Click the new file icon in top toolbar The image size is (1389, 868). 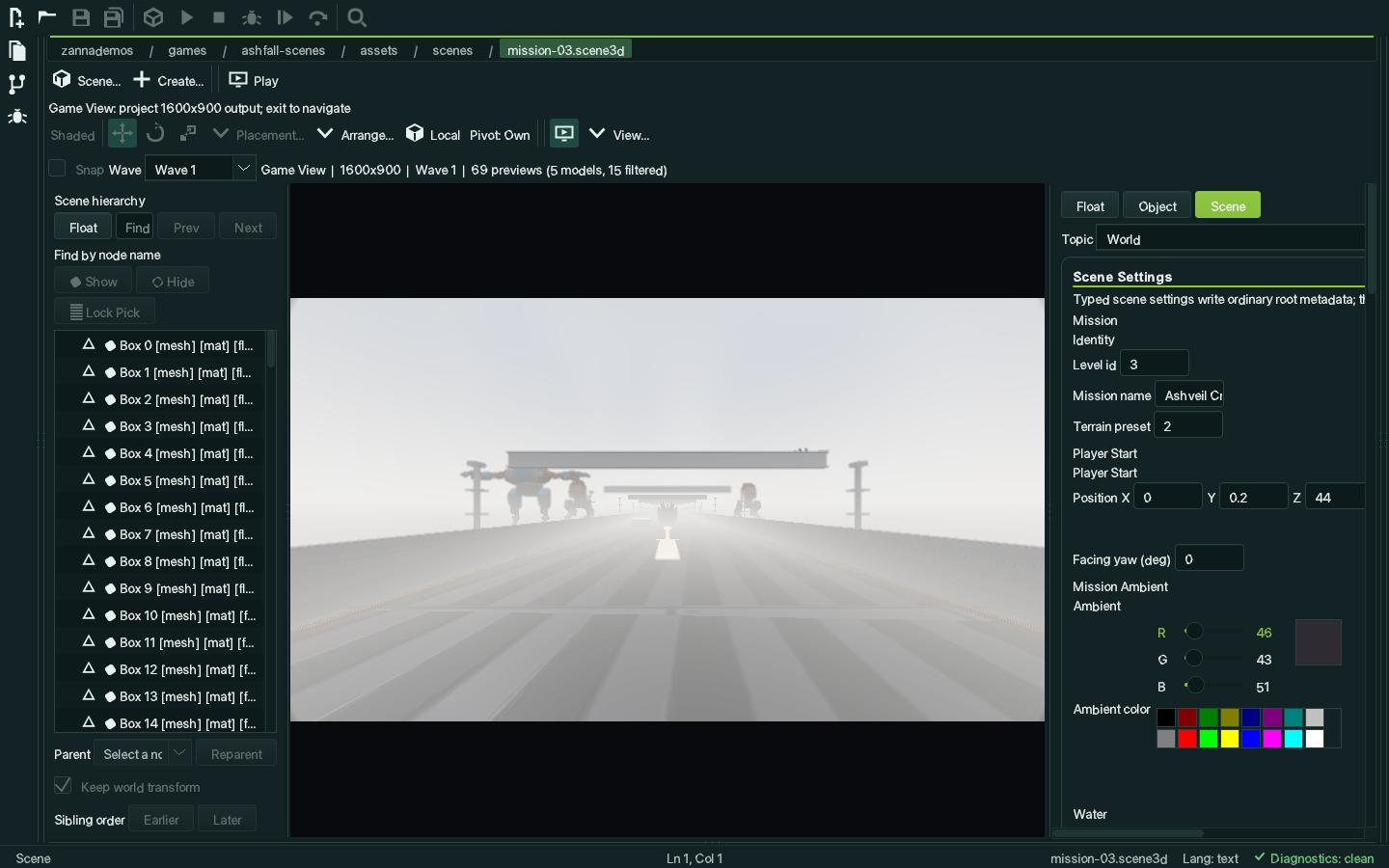(16, 17)
